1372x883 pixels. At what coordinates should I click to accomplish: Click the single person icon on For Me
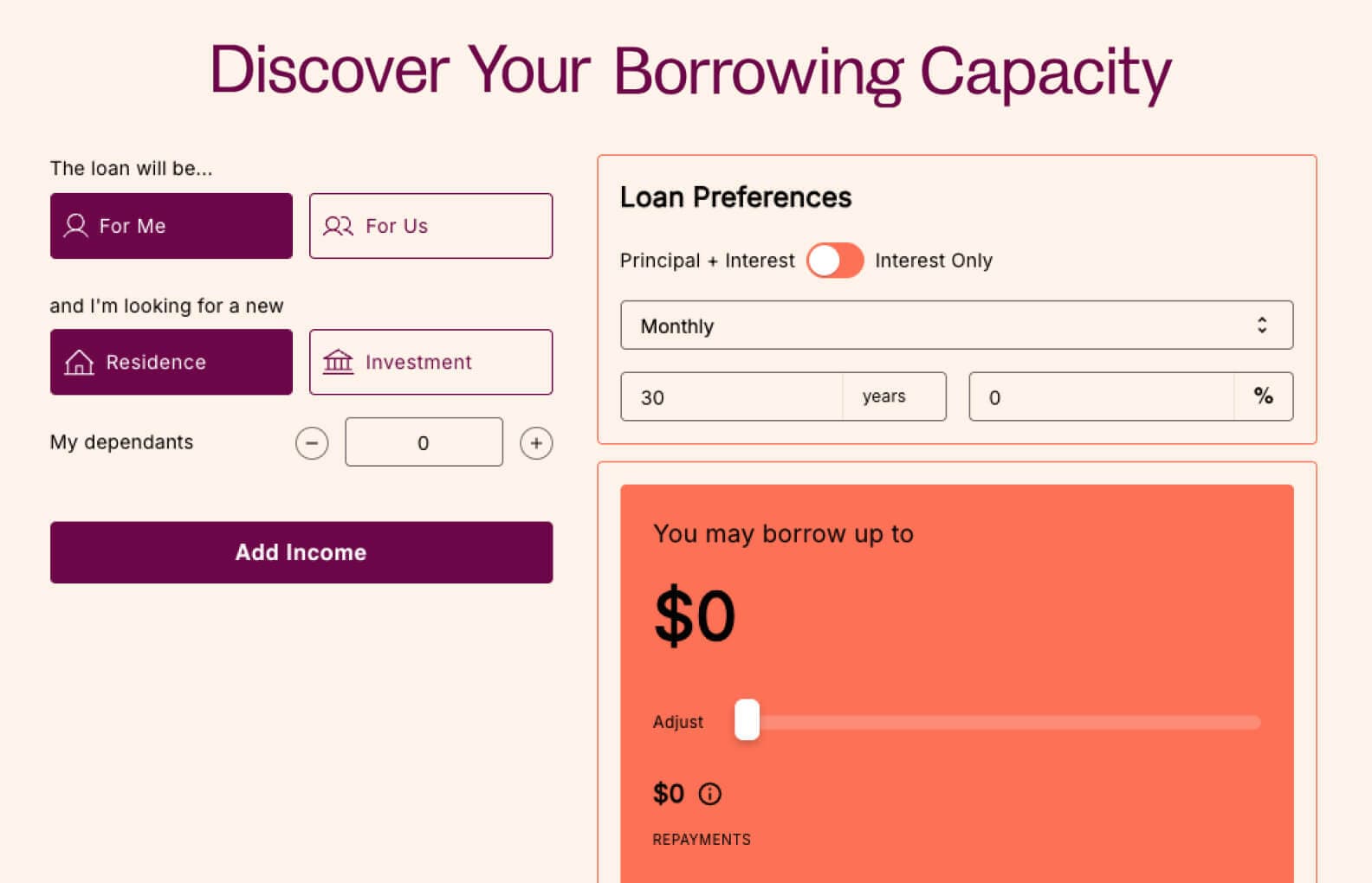76,226
